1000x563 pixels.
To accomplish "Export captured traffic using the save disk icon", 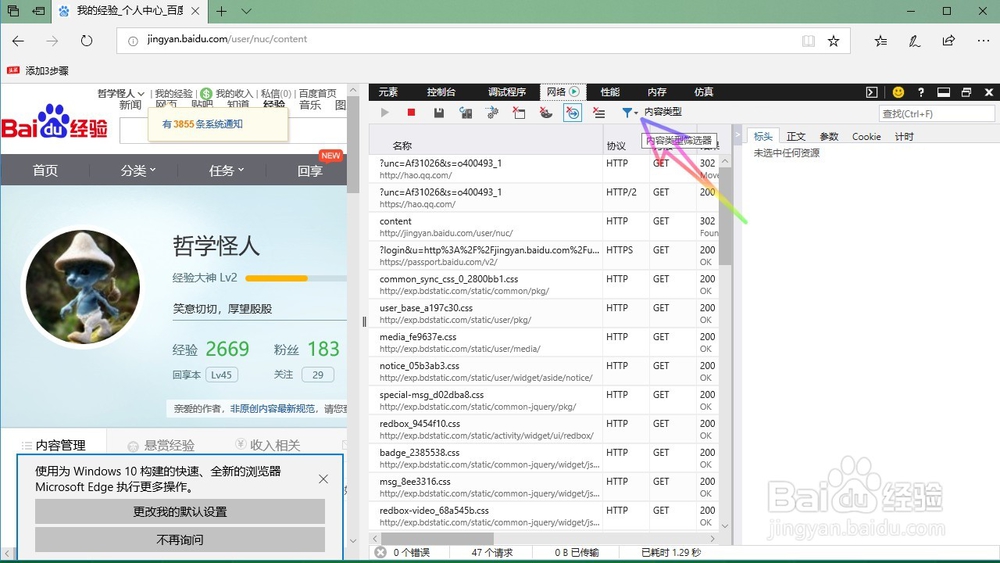I will [x=439, y=113].
